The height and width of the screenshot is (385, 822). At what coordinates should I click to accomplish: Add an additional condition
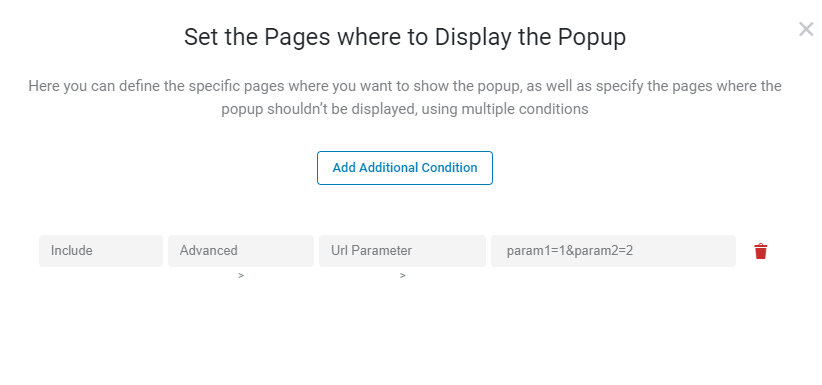click(405, 168)
